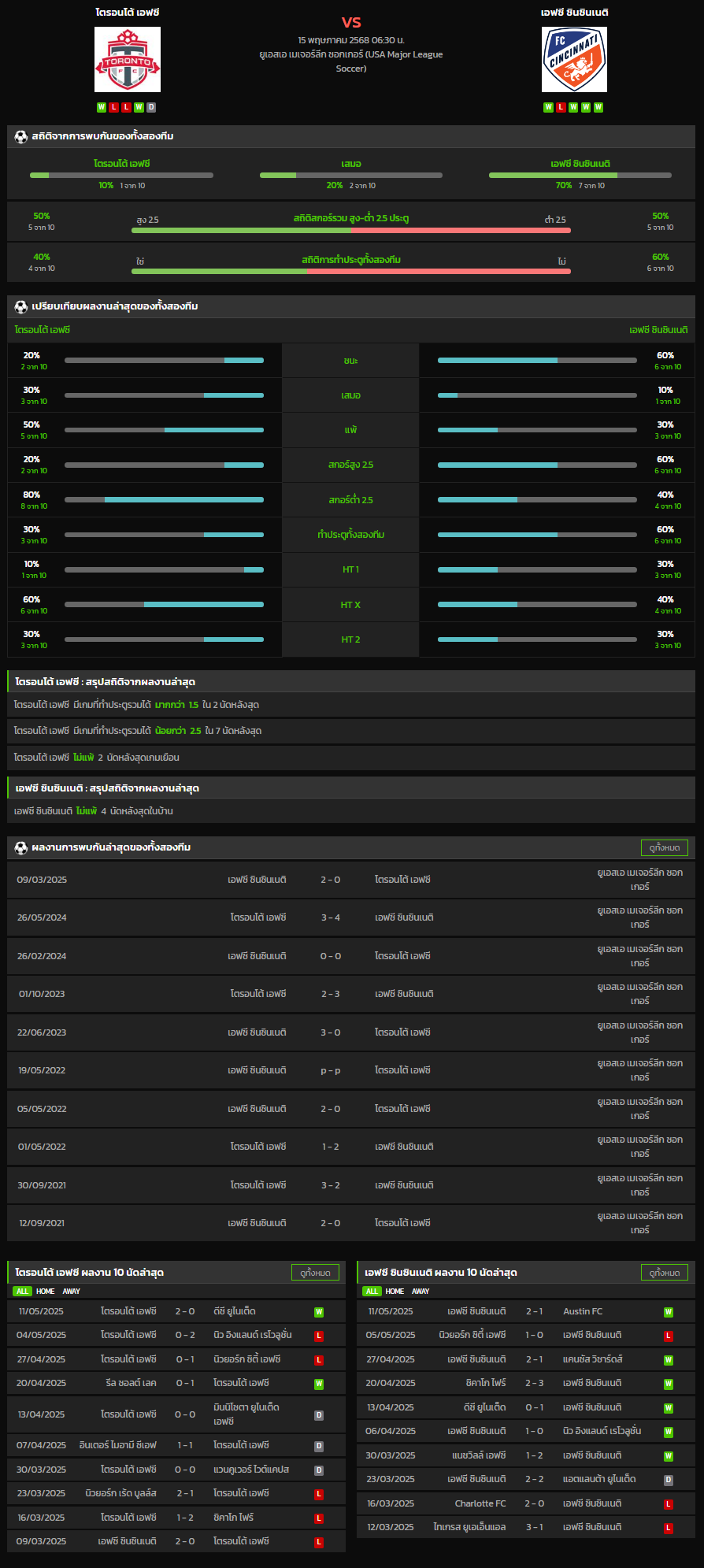Click soccer ball icon beside ผลงานการพบกันล่าสุดของทั้งสองทีม header
This screenshot has height=1568, width=704.
pos(21,847)
